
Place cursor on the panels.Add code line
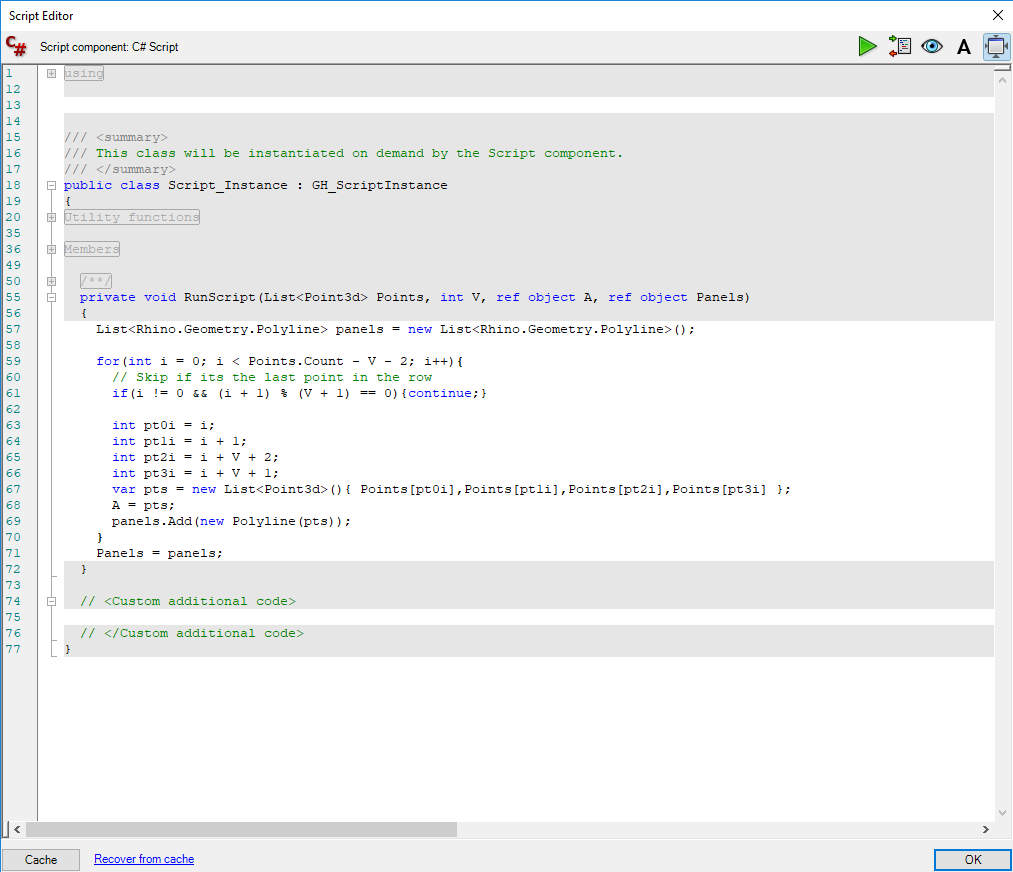(232, 521)
